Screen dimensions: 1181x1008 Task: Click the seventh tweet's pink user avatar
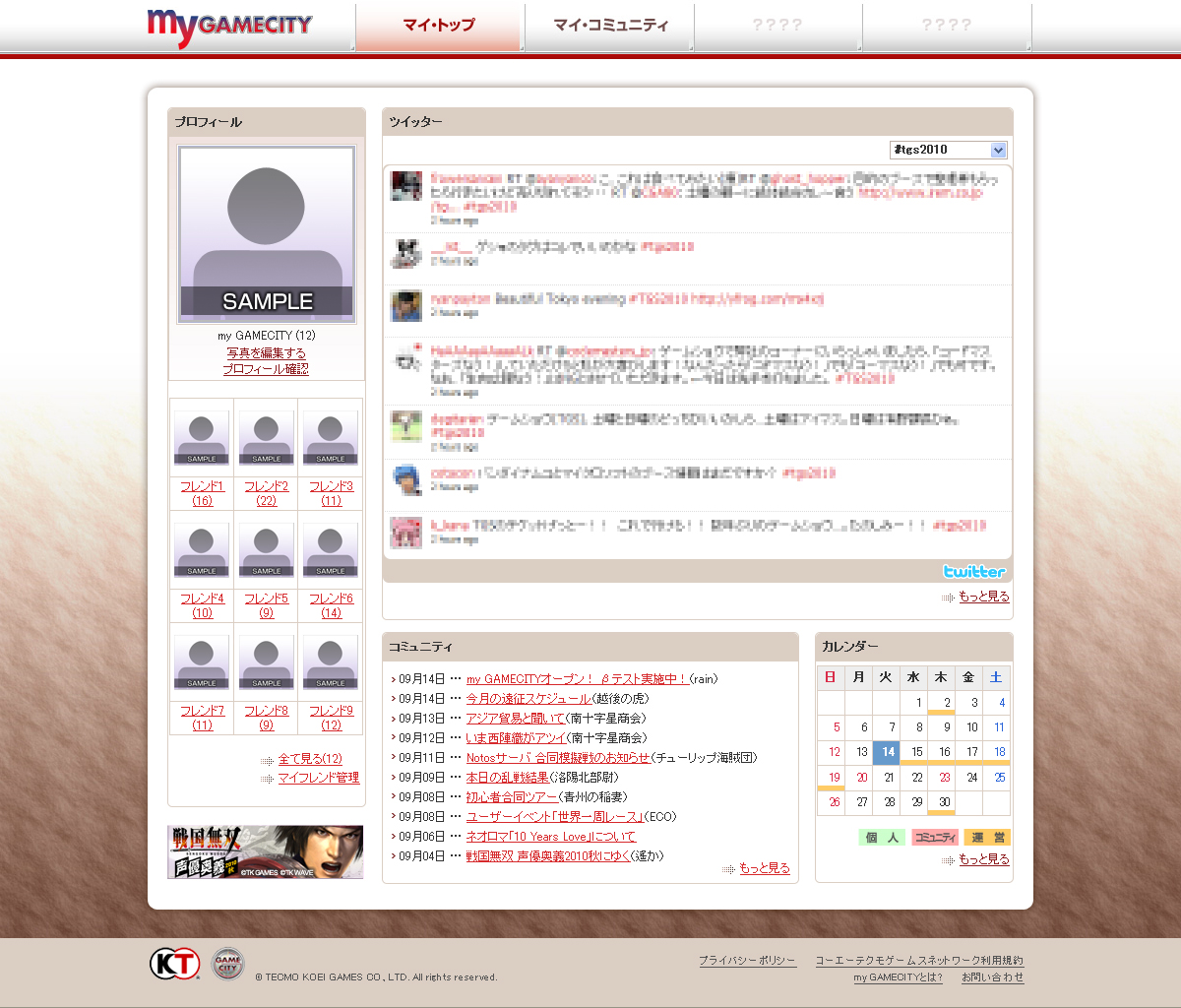(406, 533)
